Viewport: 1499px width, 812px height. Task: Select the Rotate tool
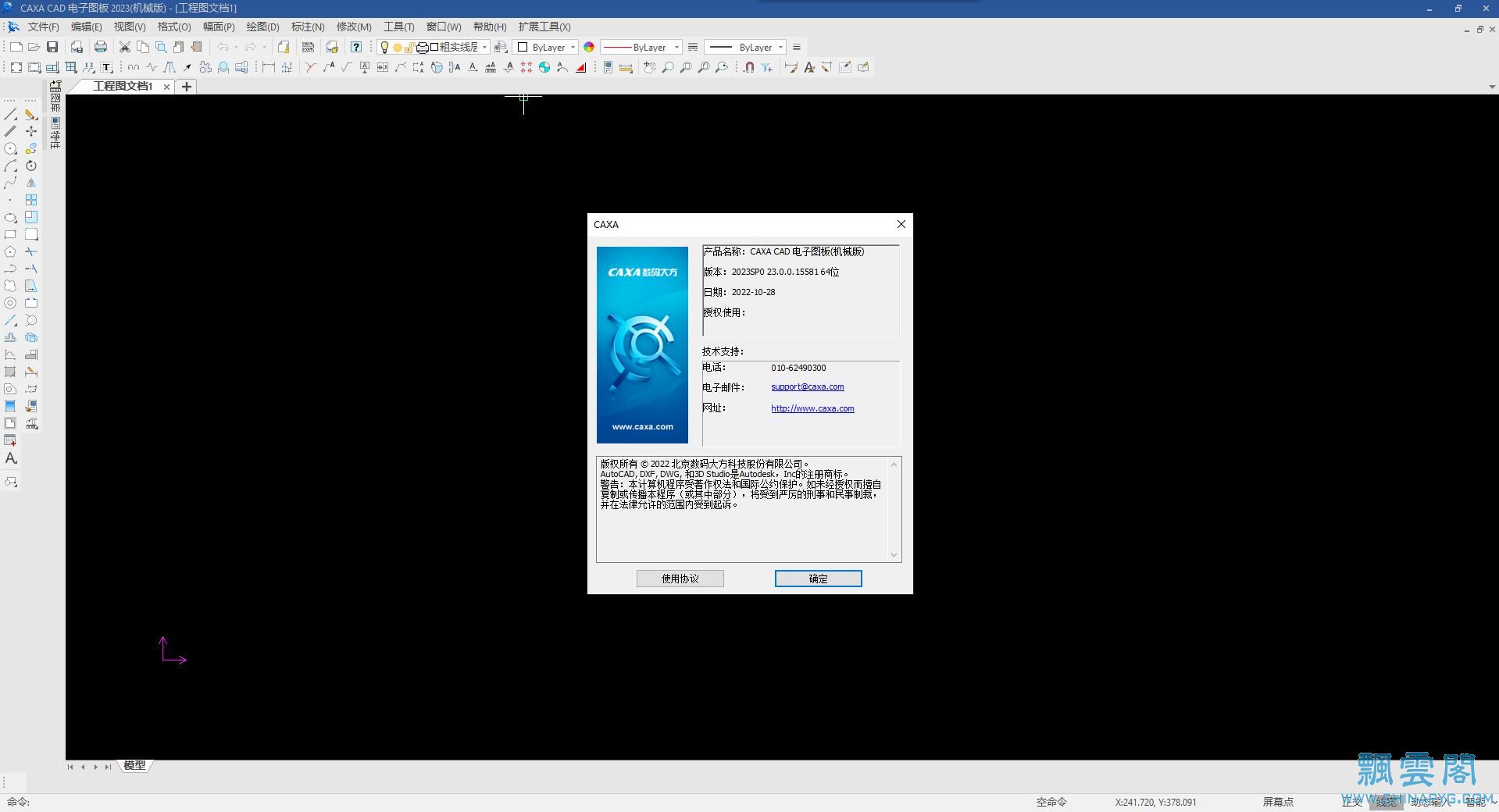(31, 166)
